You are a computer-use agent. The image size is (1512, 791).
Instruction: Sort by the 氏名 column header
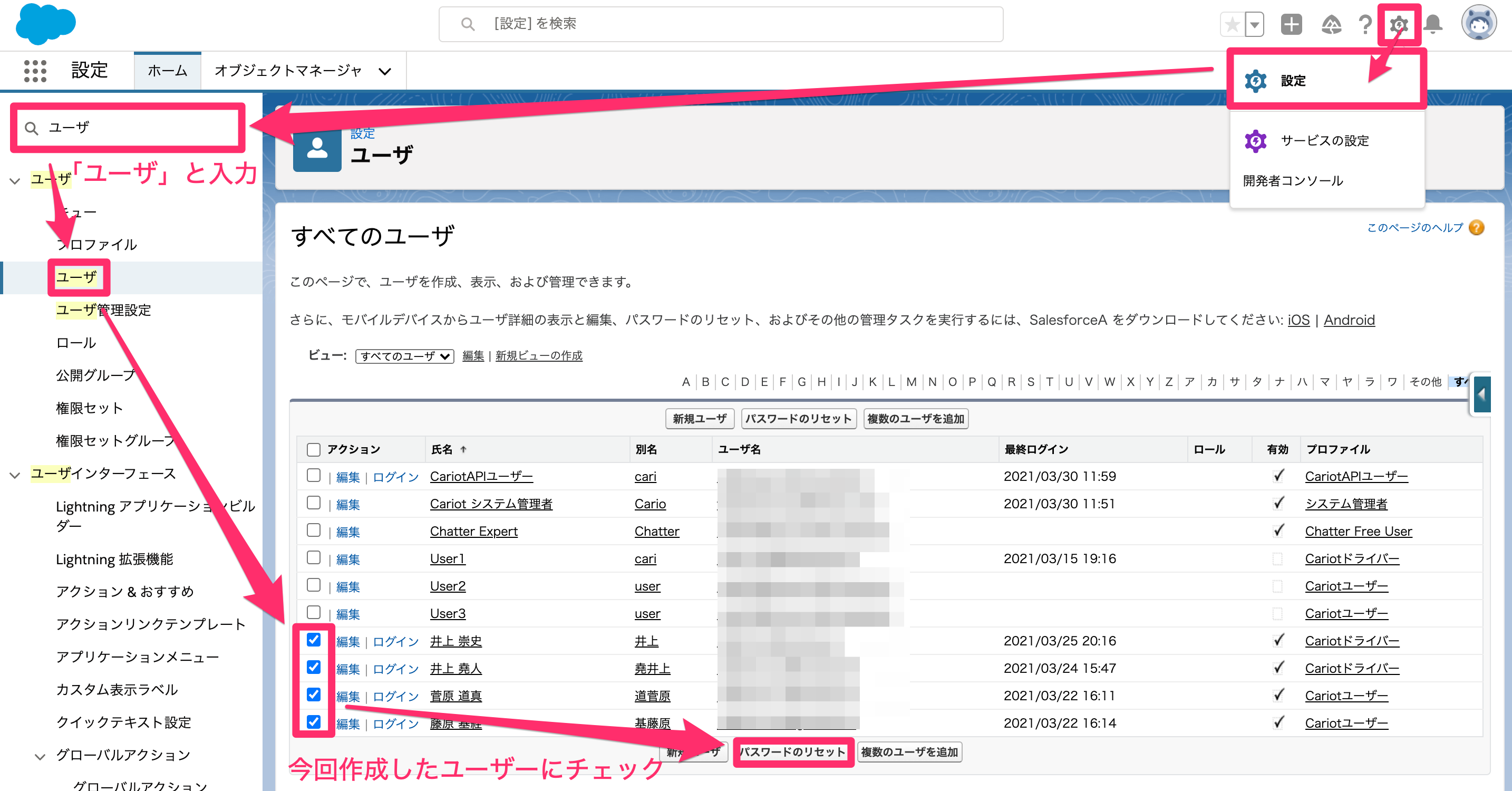pyautogui.click(x=442, y=450)
